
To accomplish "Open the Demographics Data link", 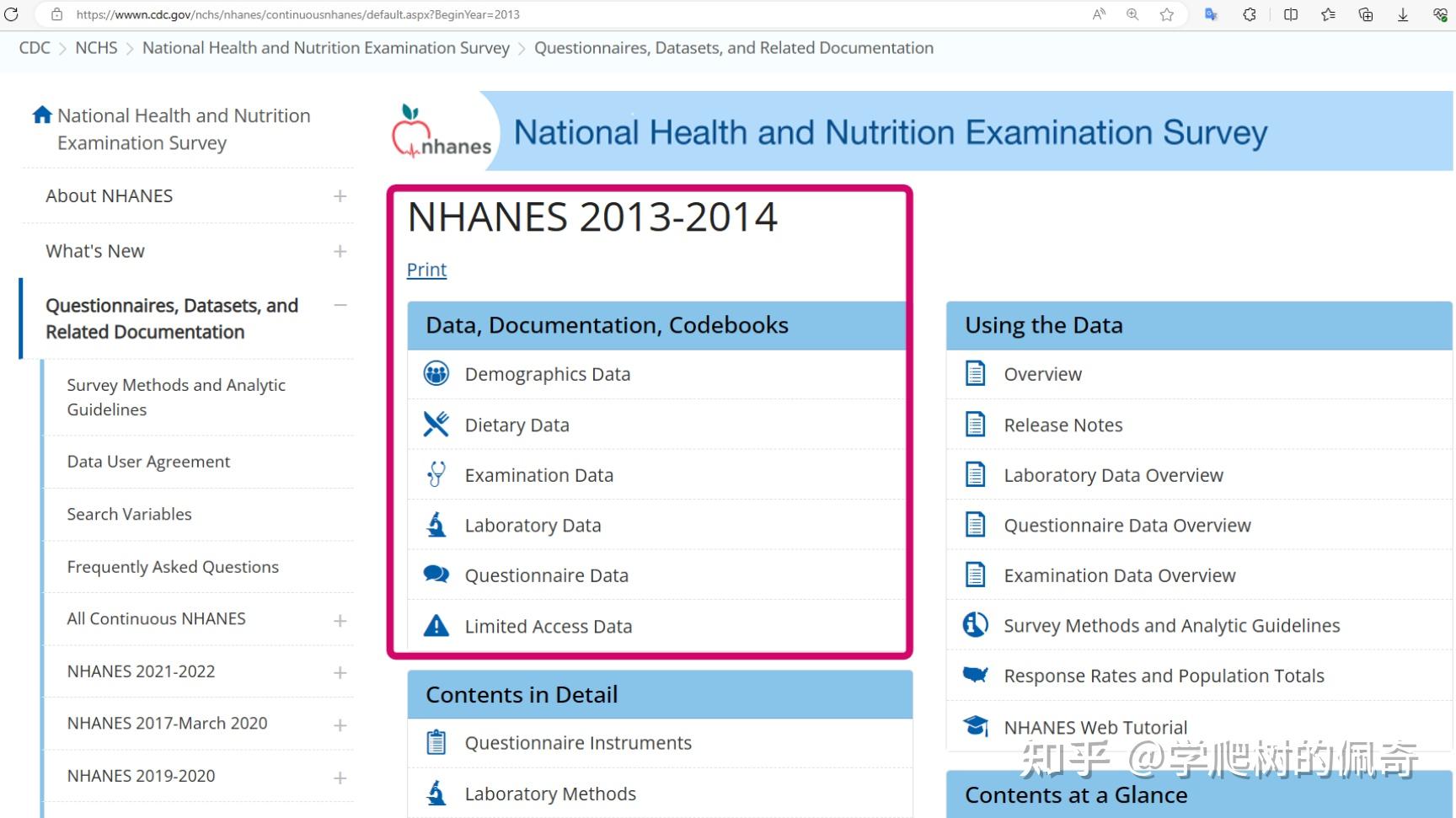I will (x=548, y=374).
